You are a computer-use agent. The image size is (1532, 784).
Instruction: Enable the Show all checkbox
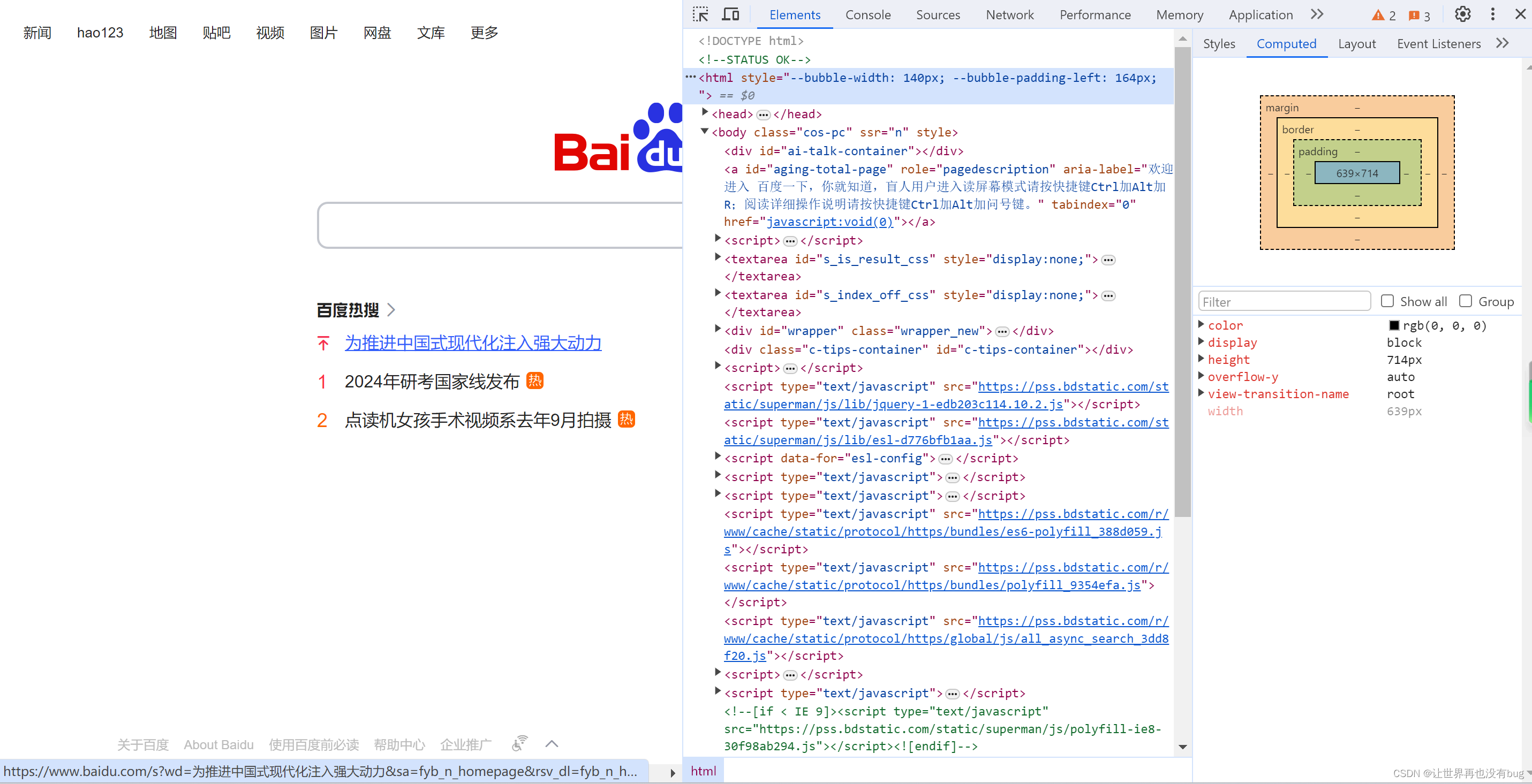tap(1387, 301)
